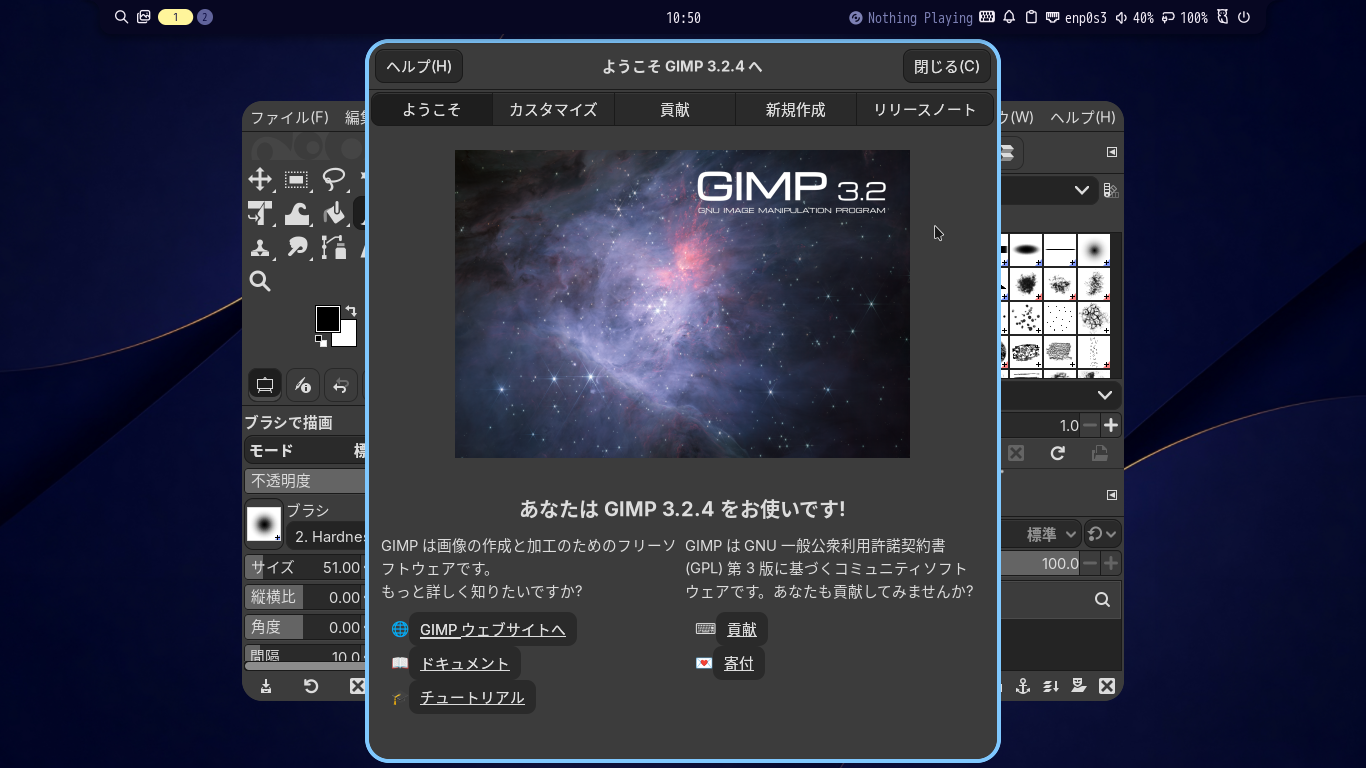1366x768 pixels.
Task: Click the heart envelope icon beside 寄付
Action: point(704,663)
